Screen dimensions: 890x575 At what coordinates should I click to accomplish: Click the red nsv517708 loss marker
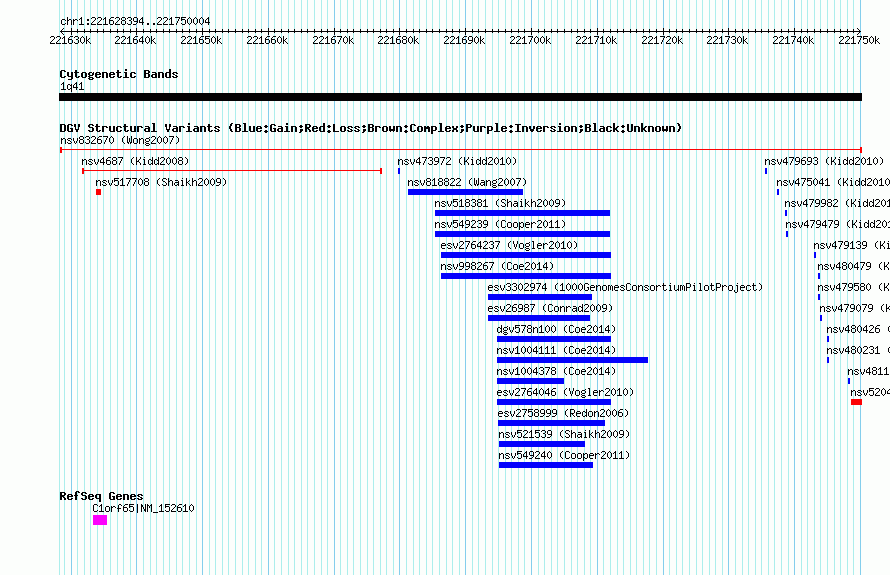pos(99,192)
